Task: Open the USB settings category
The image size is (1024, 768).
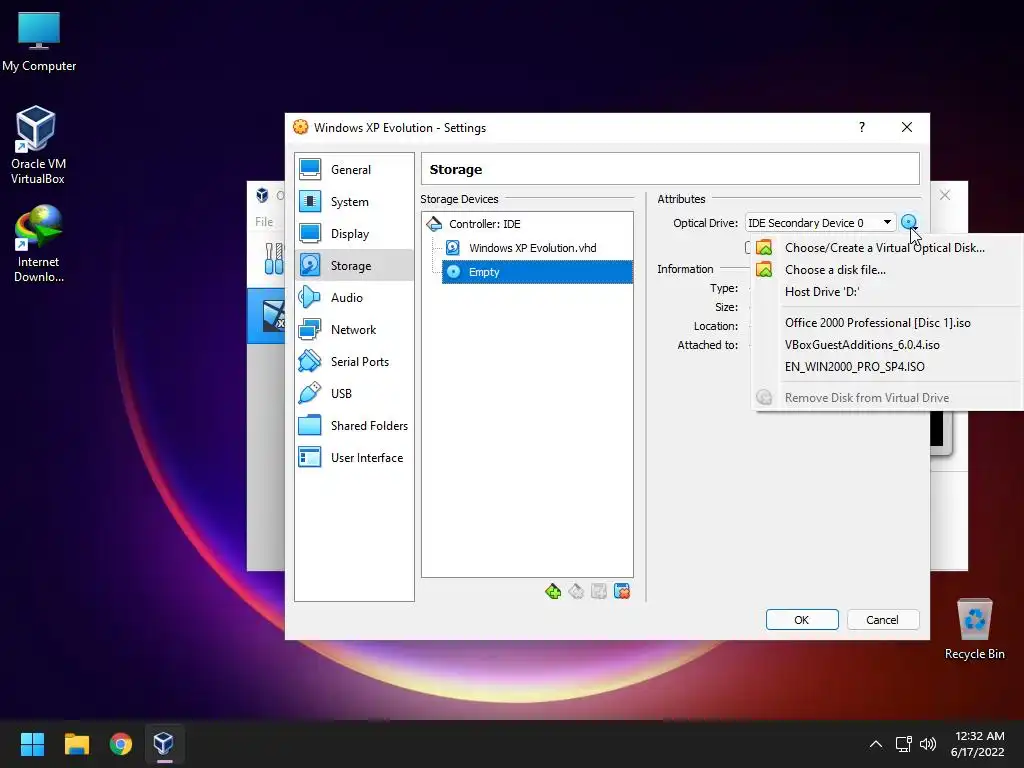Action: (x=353, y=394)
